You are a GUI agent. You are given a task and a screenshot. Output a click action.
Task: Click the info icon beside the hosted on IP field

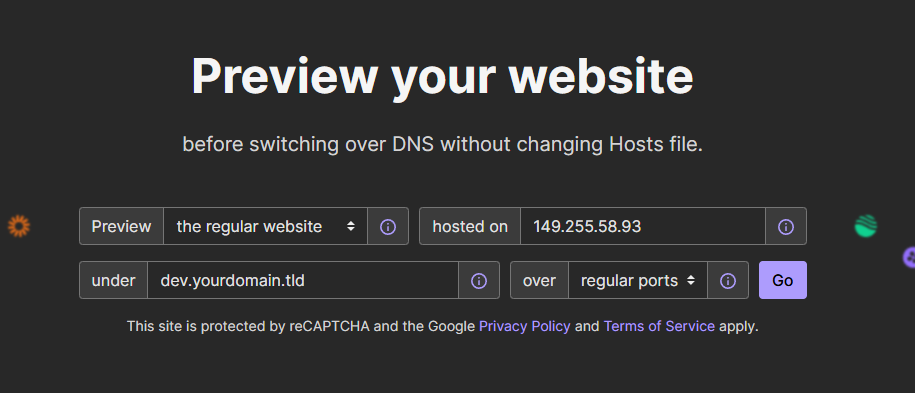tap(786, 226)
